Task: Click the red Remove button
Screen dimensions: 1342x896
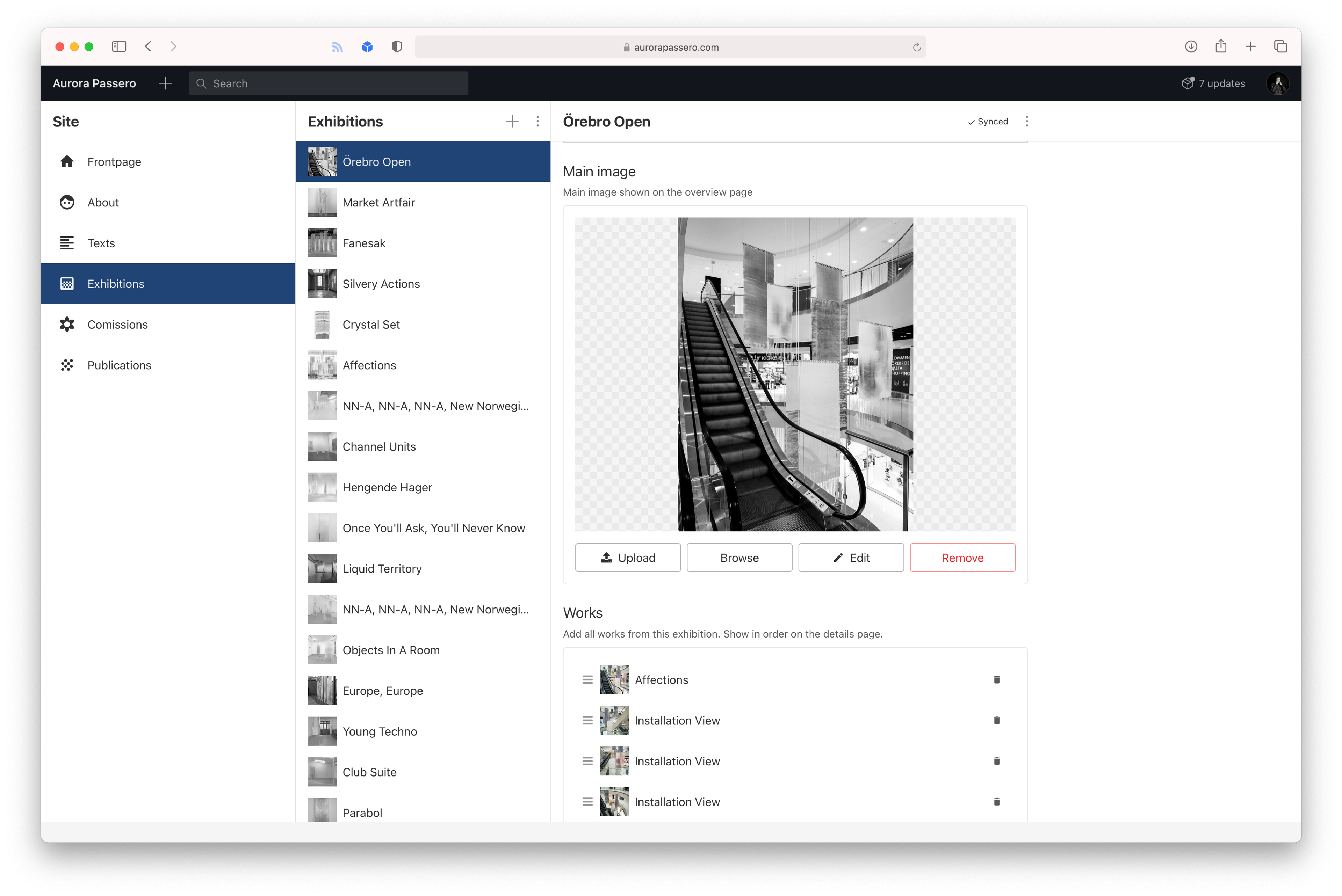Action: coord(962,557)
